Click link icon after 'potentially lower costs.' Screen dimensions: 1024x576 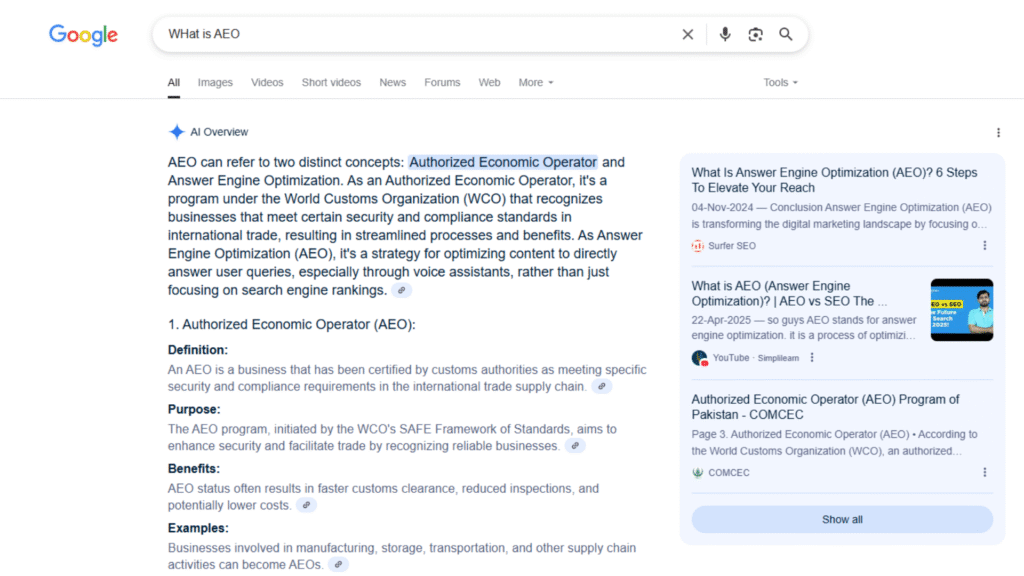click(306, 505)
